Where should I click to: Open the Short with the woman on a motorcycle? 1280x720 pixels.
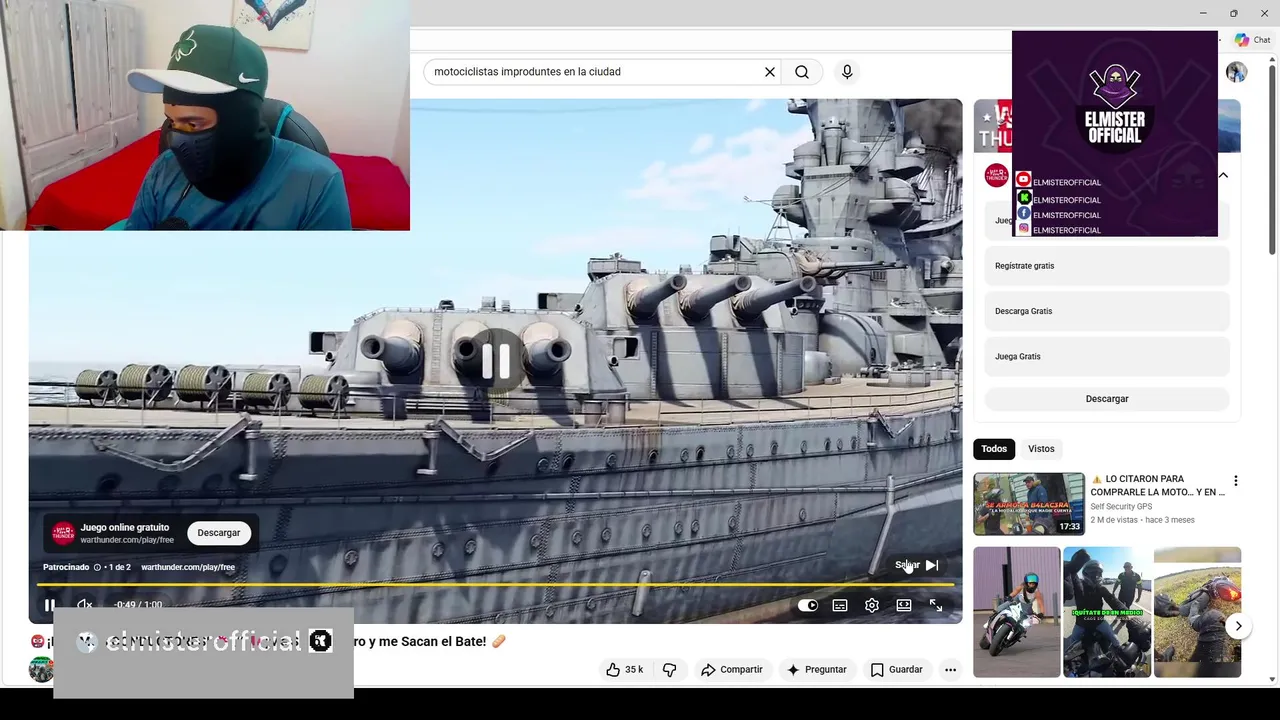point(1016,612)
